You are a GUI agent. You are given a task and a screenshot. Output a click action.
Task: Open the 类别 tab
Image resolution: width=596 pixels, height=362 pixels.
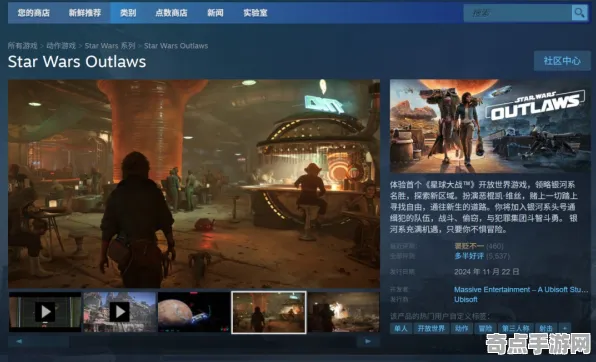pos(128,13)
